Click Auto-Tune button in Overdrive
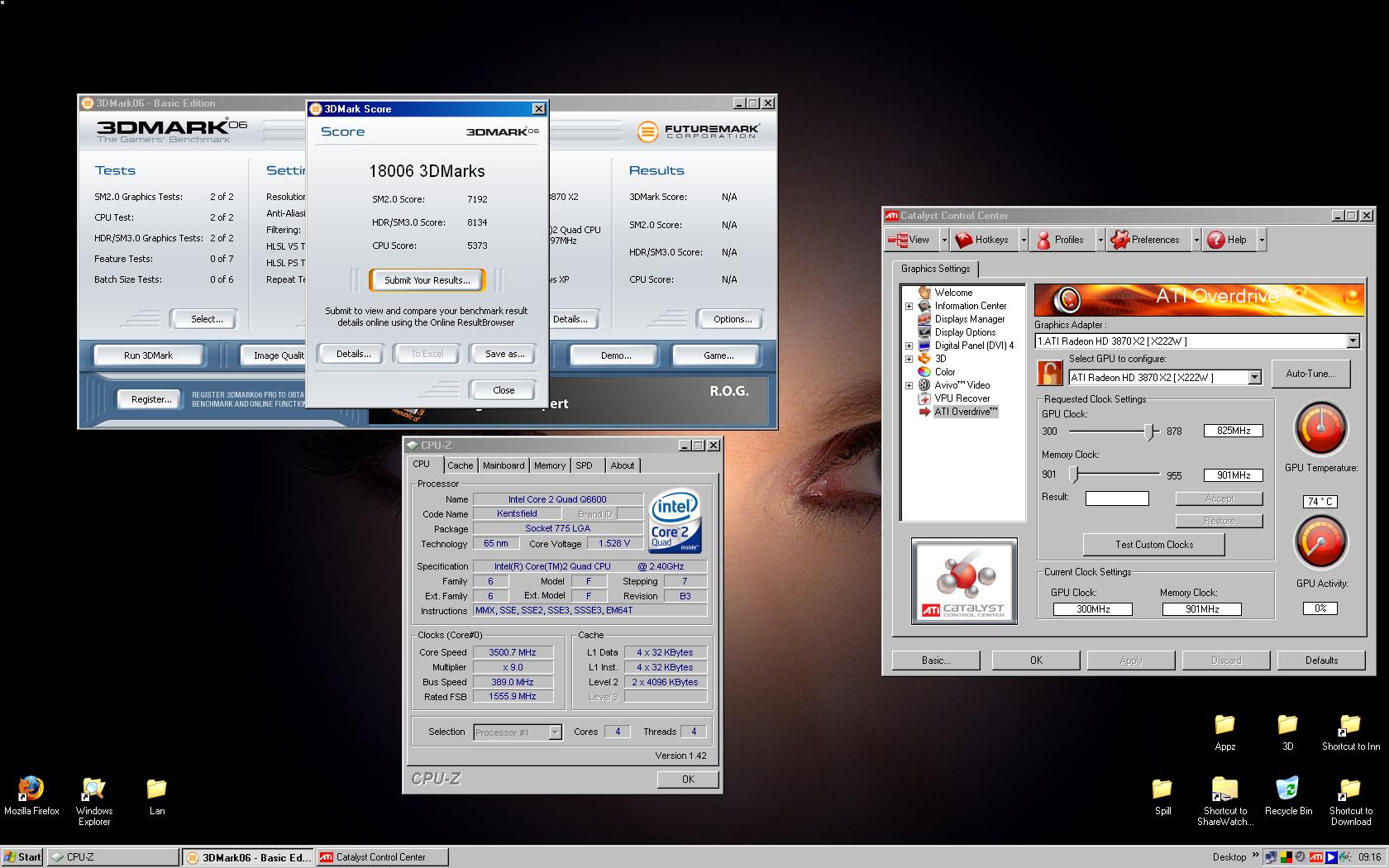 click(1310, 374)
